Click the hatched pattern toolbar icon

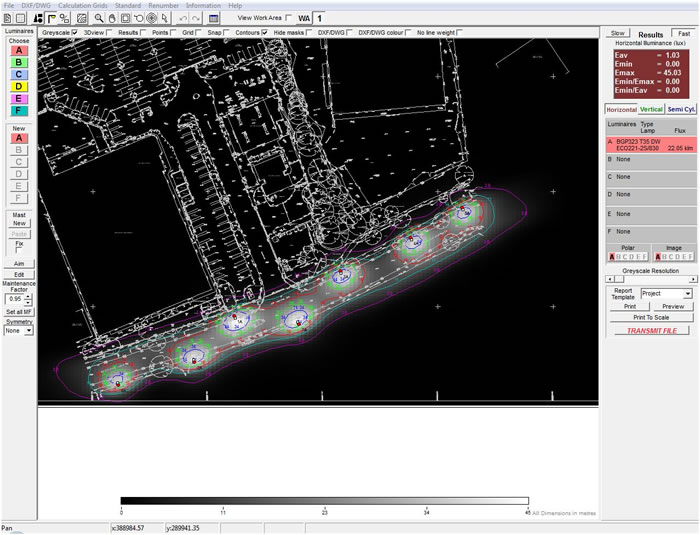(x=82, y=18)
